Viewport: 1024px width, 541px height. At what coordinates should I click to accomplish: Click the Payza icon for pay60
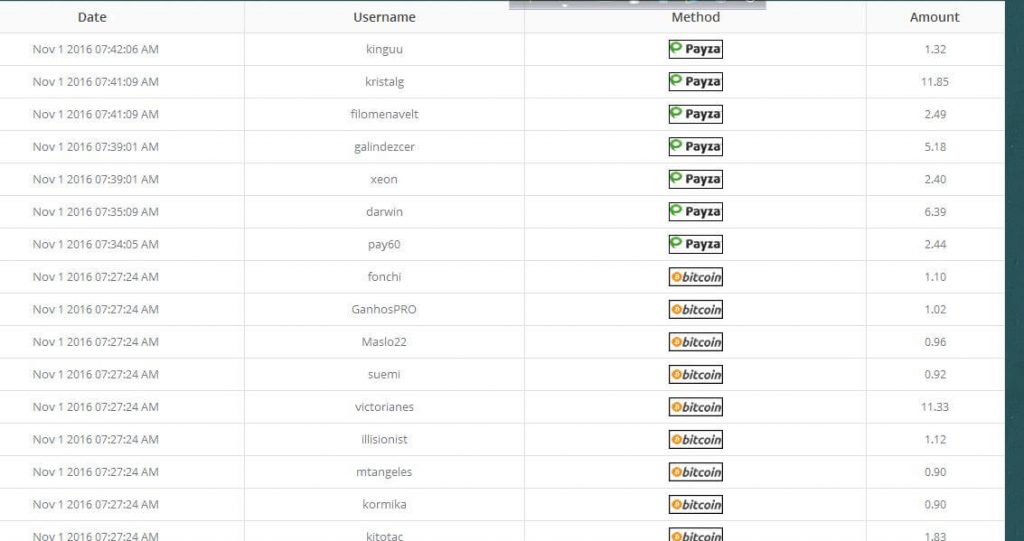point(695,244)
